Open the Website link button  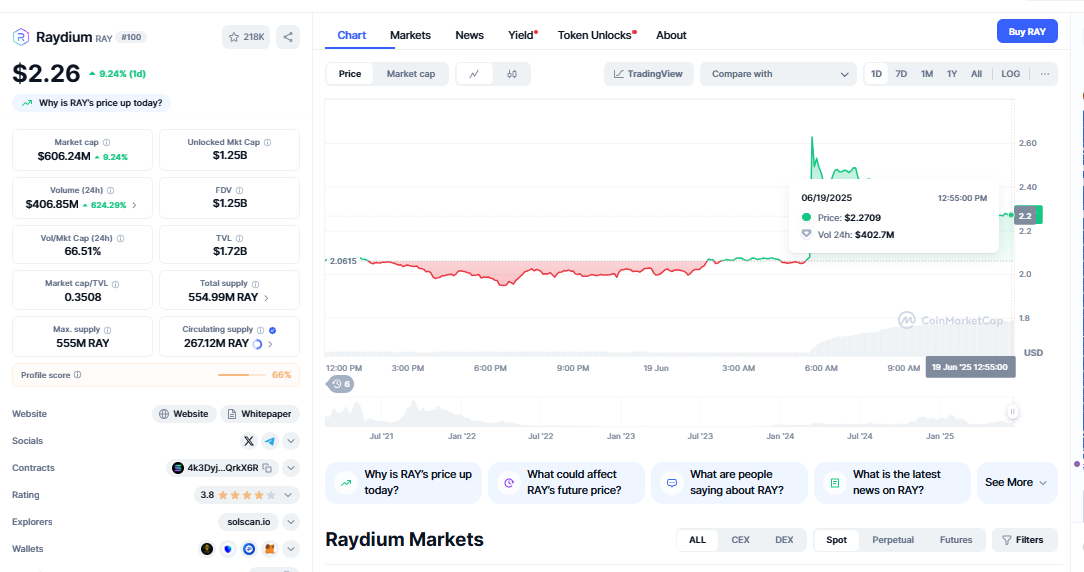tap(184, 414)
